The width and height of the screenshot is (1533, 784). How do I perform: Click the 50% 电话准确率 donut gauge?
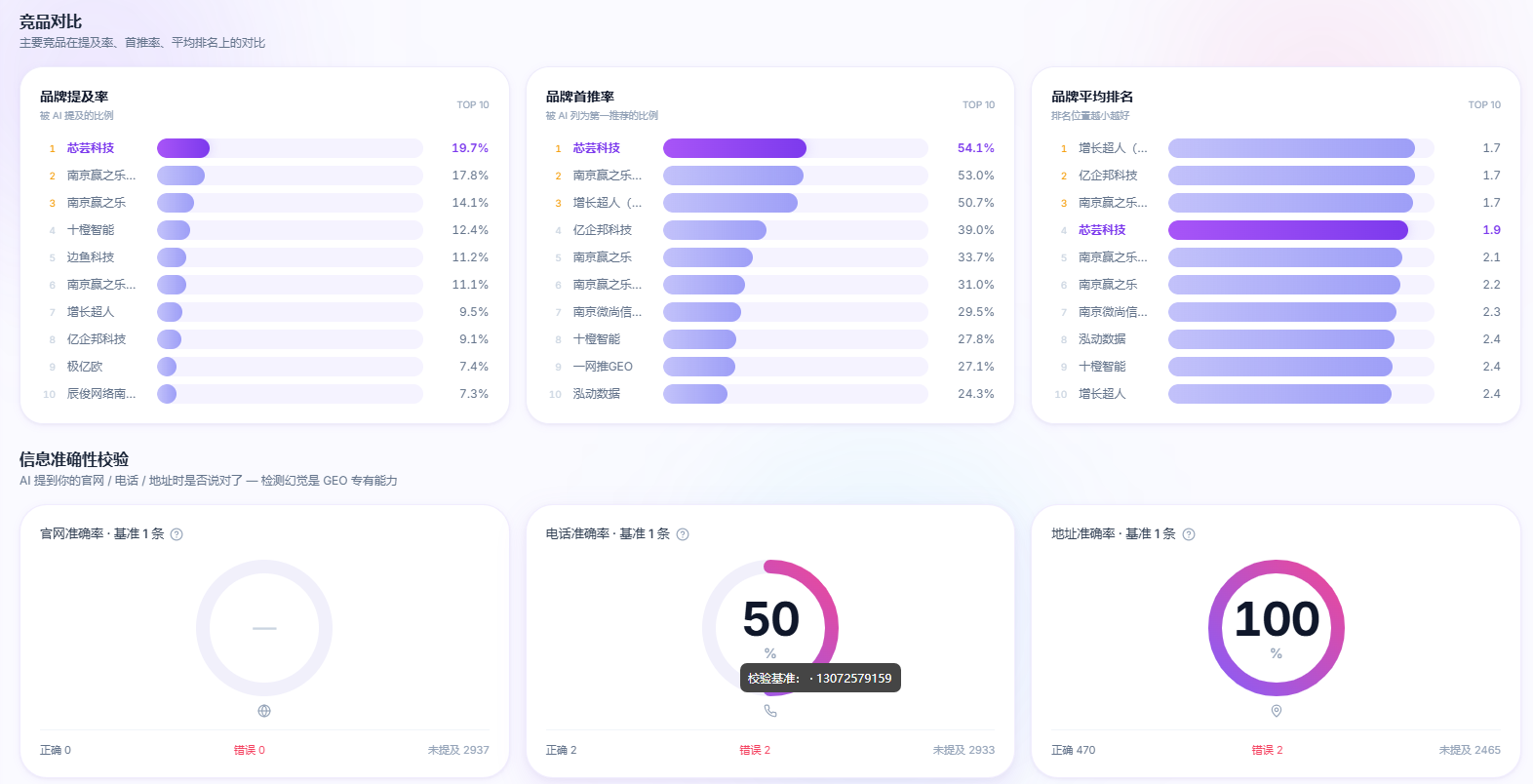(770, 628)
